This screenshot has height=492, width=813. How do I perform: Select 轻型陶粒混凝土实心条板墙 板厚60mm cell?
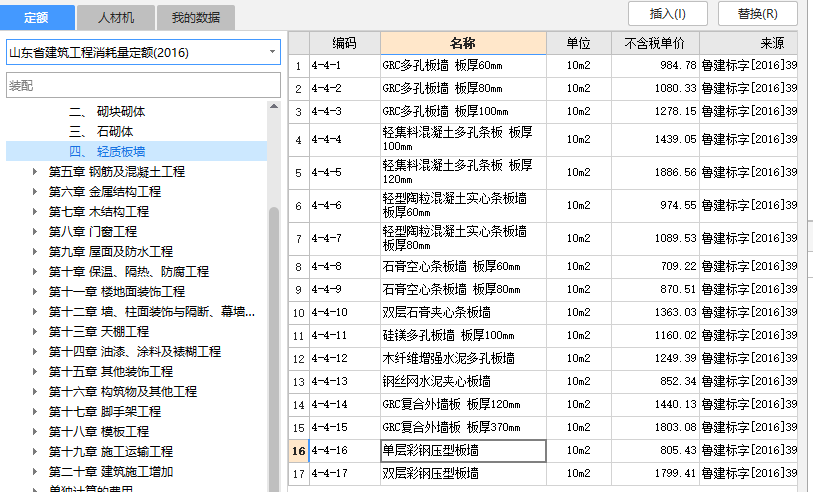point(463,206)
